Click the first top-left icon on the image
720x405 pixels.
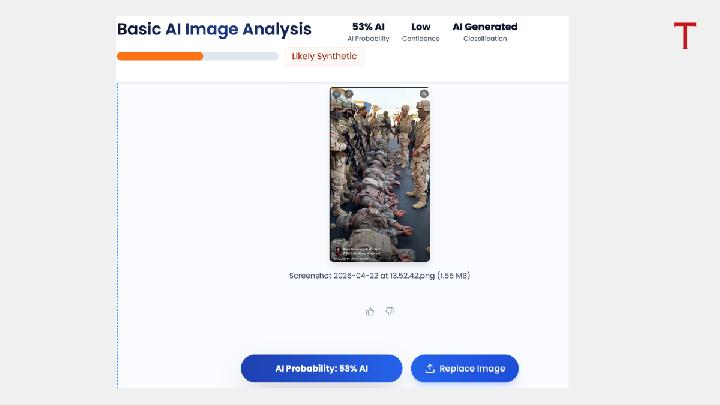pyautogui.click(x=337, y=94)
